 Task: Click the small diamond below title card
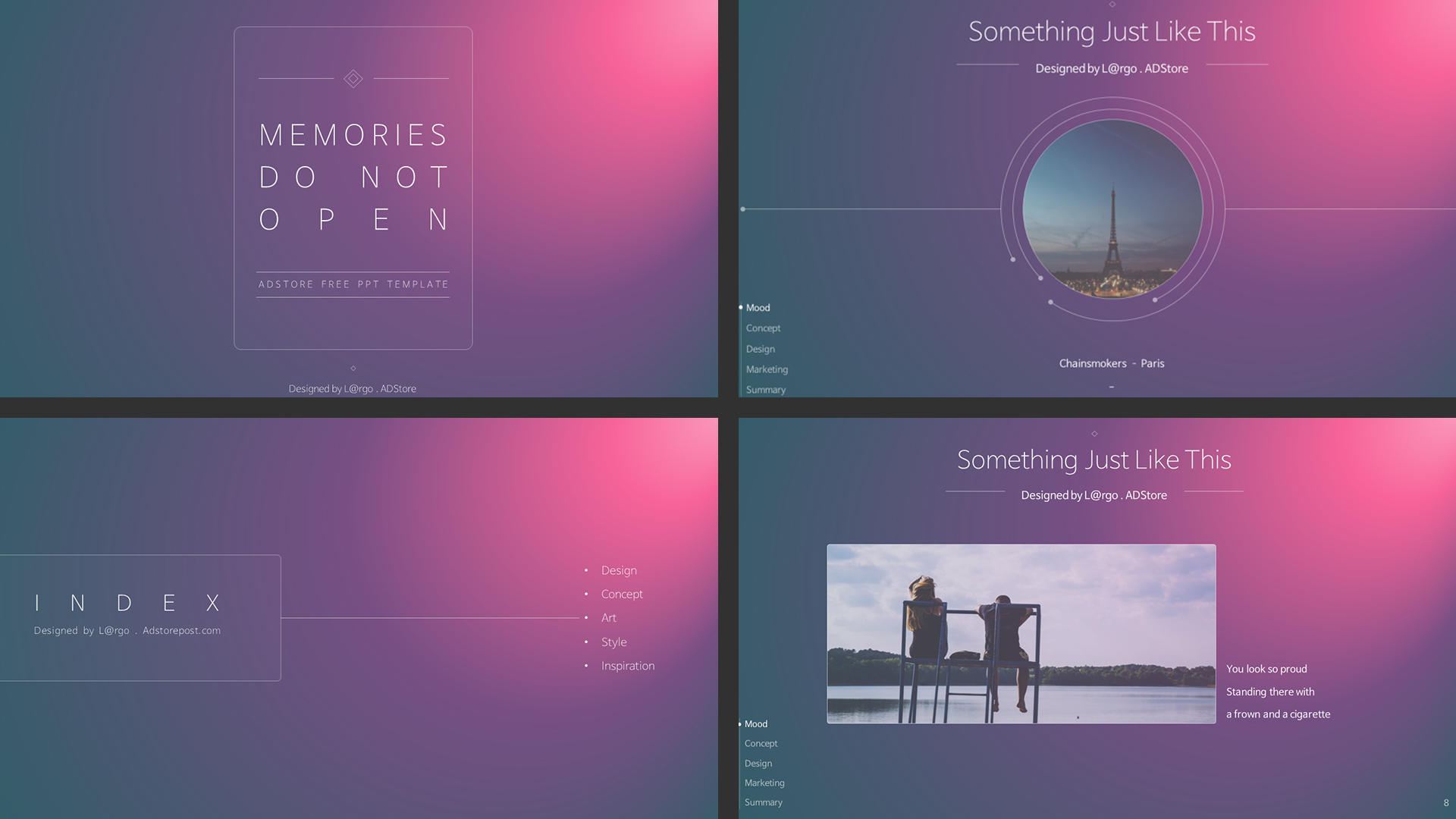(x=353, y=369)
